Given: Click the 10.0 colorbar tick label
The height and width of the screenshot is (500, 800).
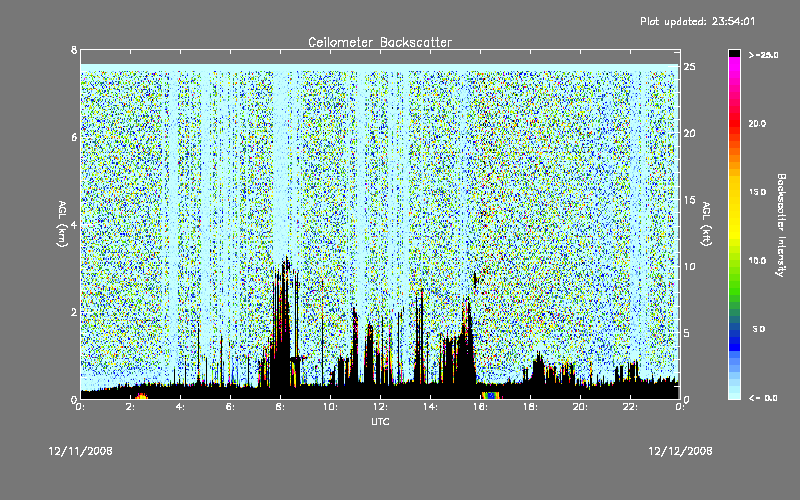Looking at the screenshot, I should [x=757, y=261].
